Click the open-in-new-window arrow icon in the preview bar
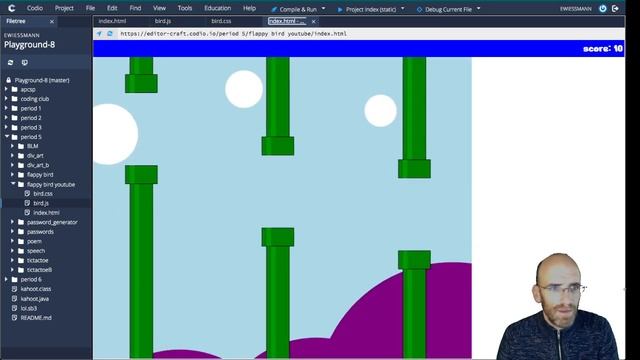Image resolution: width=640 pixels, height=360 pixels. click(99, 34)
